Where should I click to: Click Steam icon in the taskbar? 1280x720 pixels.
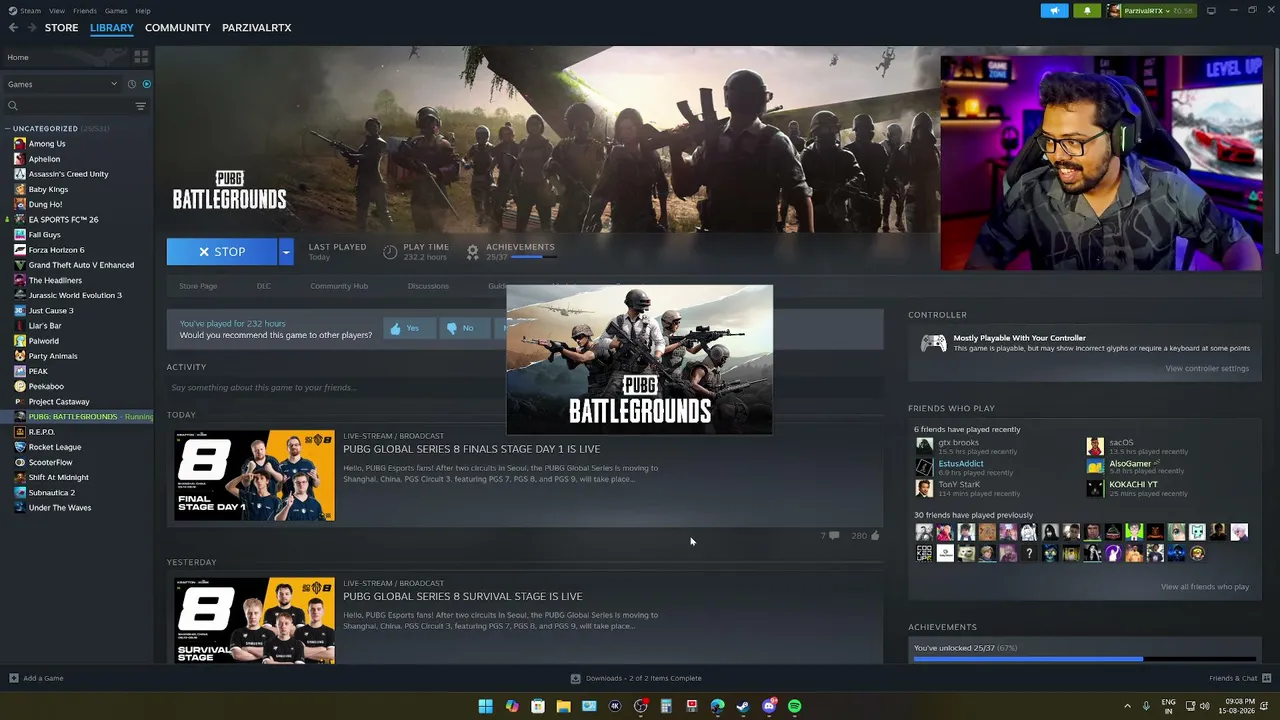pos(743,706)
